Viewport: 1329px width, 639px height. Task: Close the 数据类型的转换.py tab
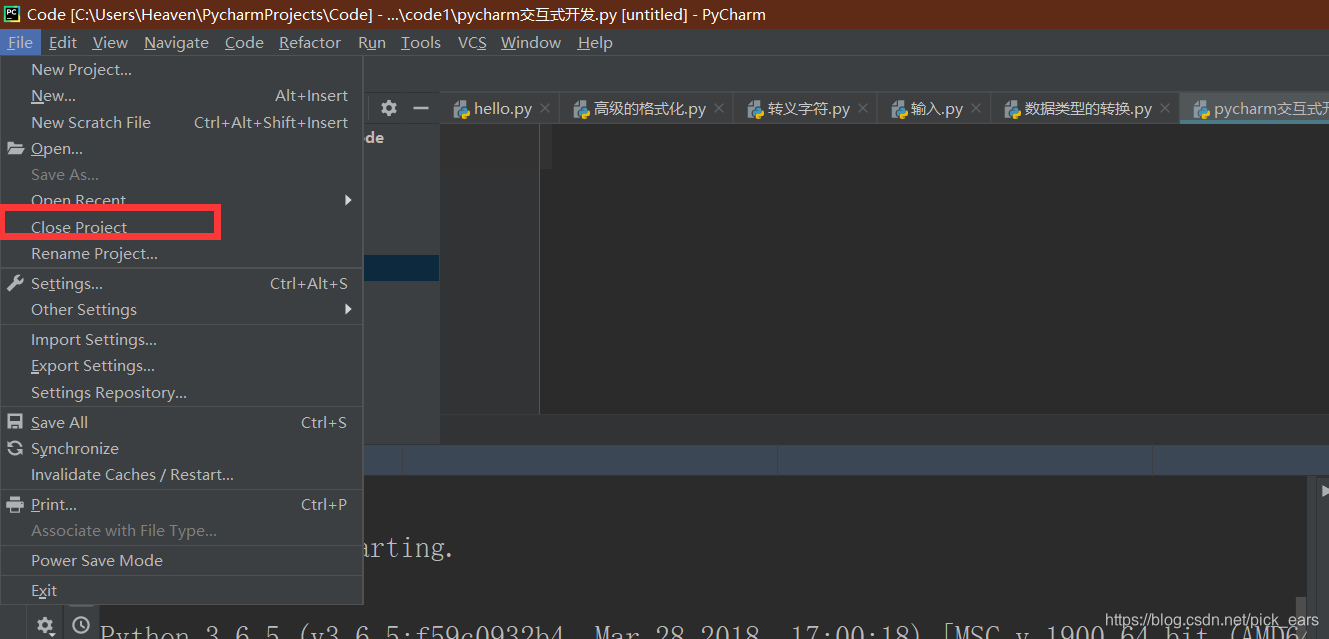[x=1165, y=109]
